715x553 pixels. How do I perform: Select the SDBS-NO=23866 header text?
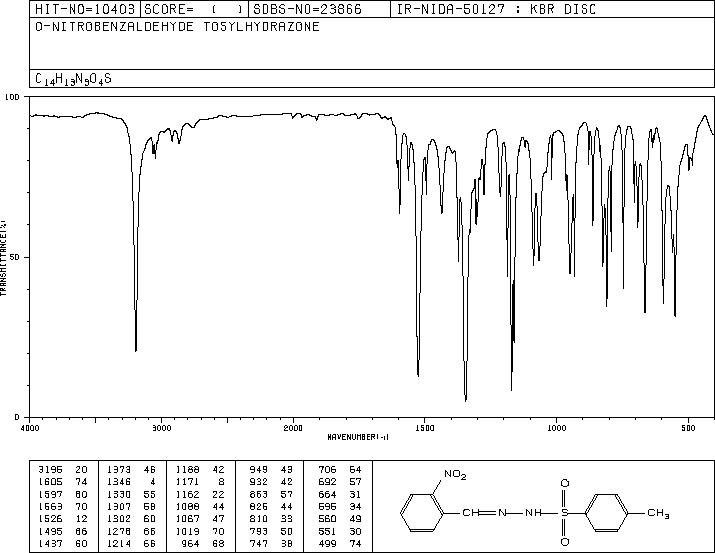pos(307,9)
